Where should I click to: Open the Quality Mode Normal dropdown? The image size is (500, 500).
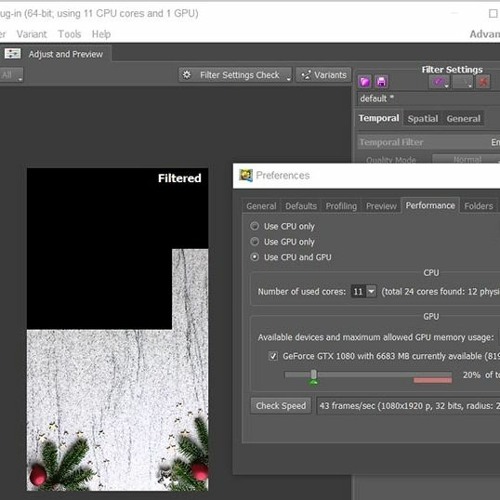point(466,159)
